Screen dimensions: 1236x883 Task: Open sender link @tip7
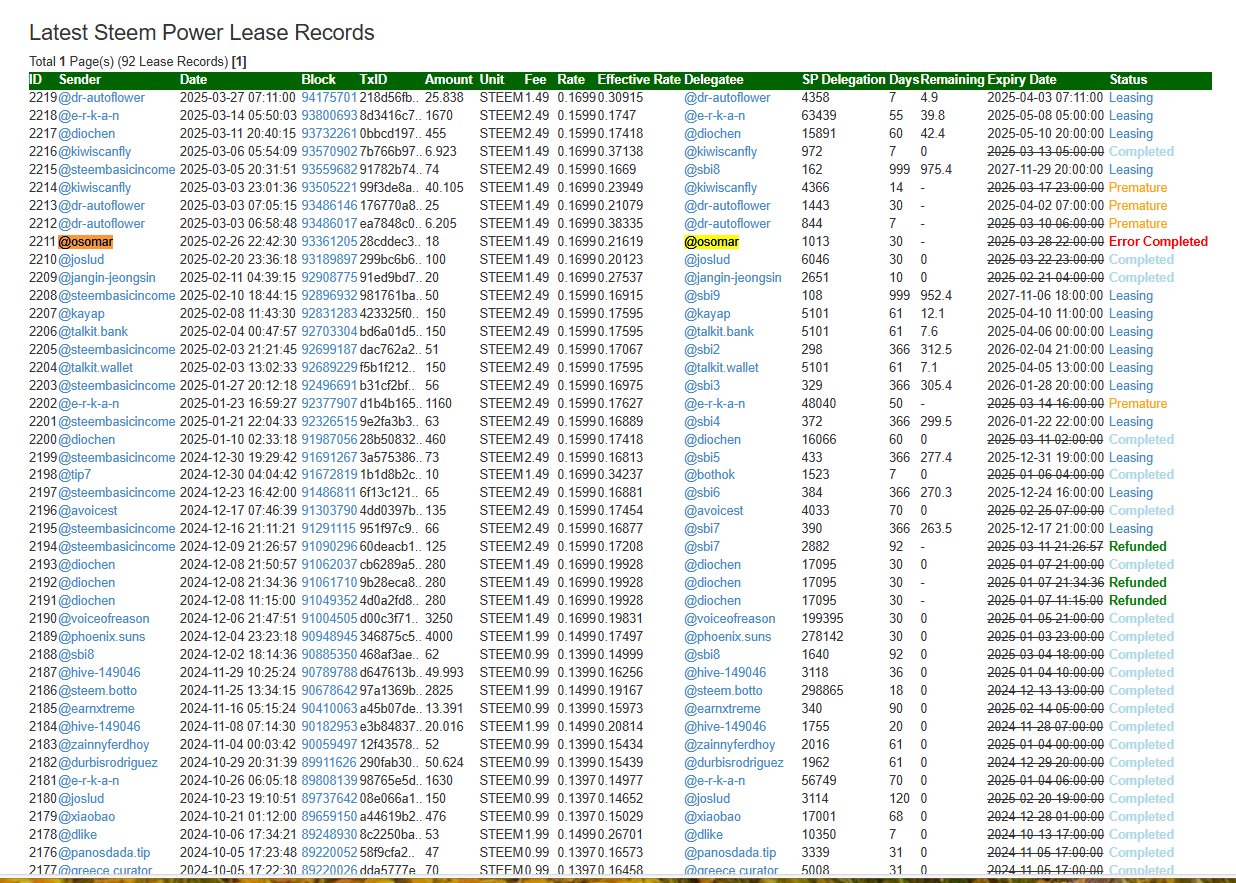(74, 475)
